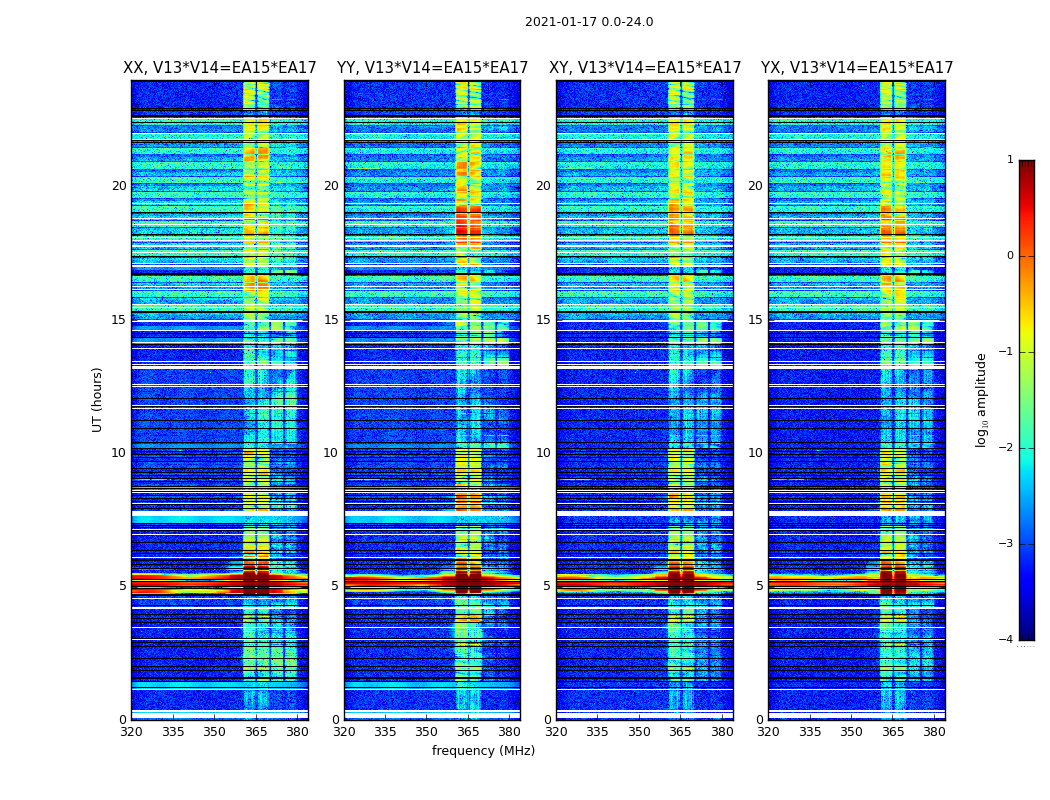This screenshot has height=800, width=1050.
Task: Click colorbar tick label −4
Action: (1008, 640)
